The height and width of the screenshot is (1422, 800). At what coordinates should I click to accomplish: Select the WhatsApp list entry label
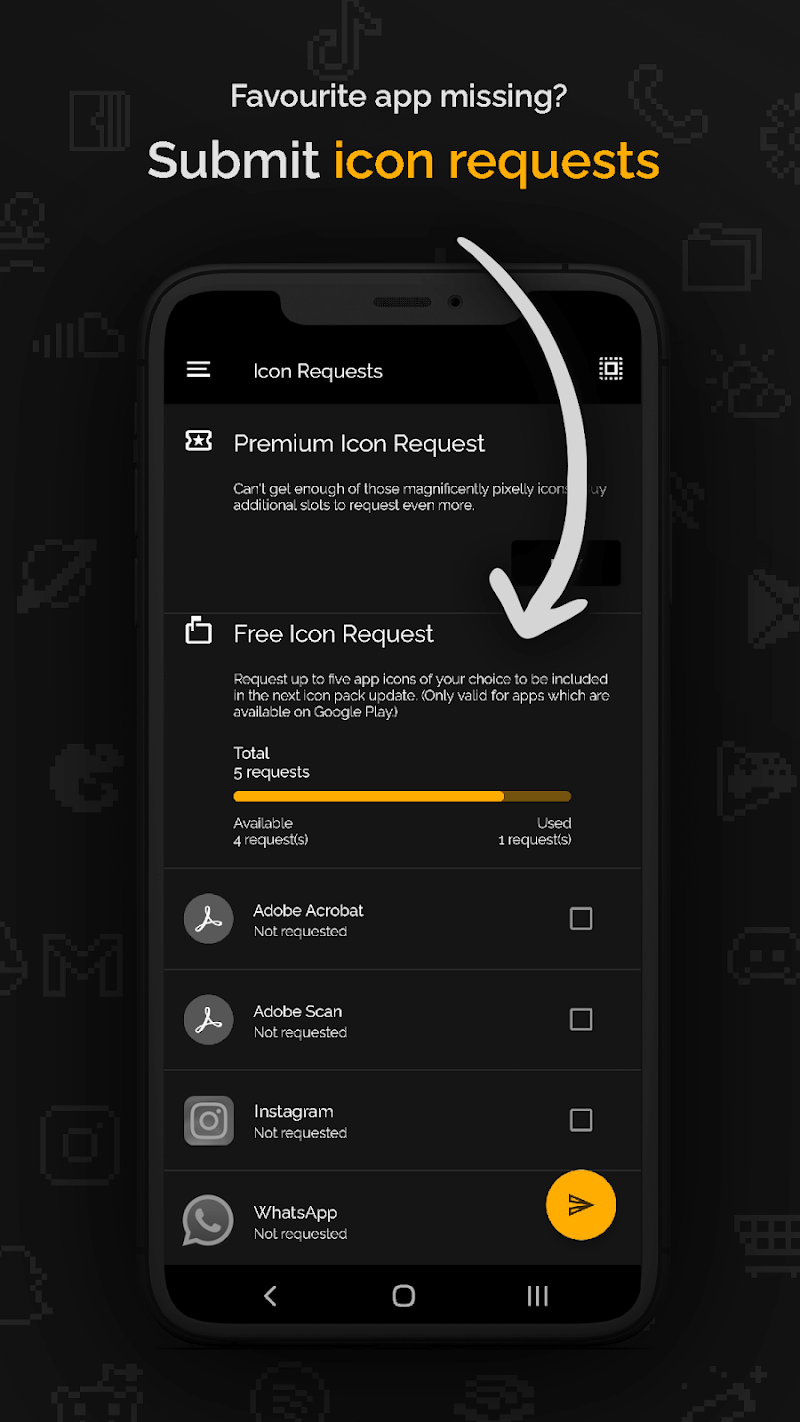(295, 1213)
